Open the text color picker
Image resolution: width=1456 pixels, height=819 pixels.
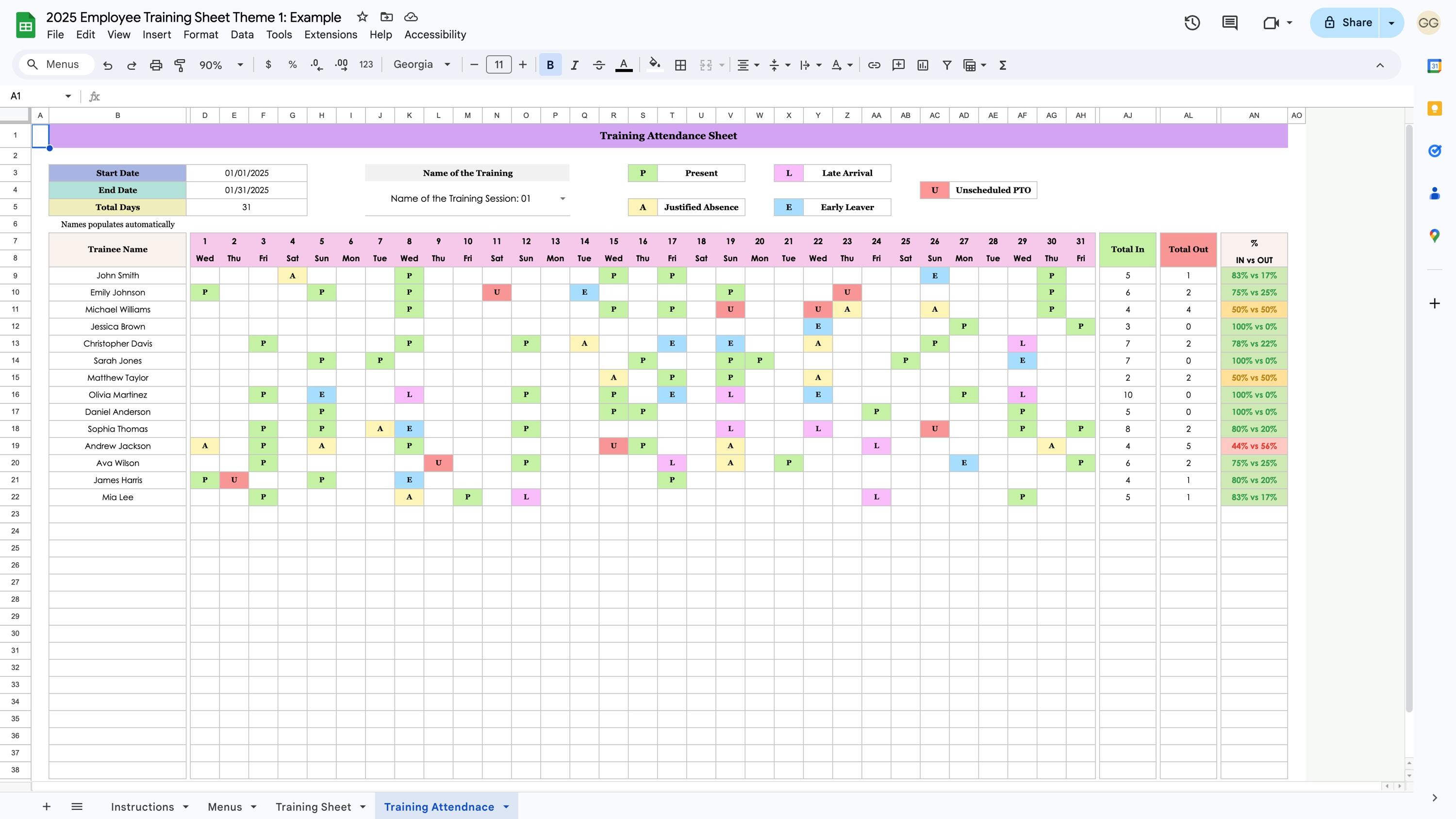[623, 65]
